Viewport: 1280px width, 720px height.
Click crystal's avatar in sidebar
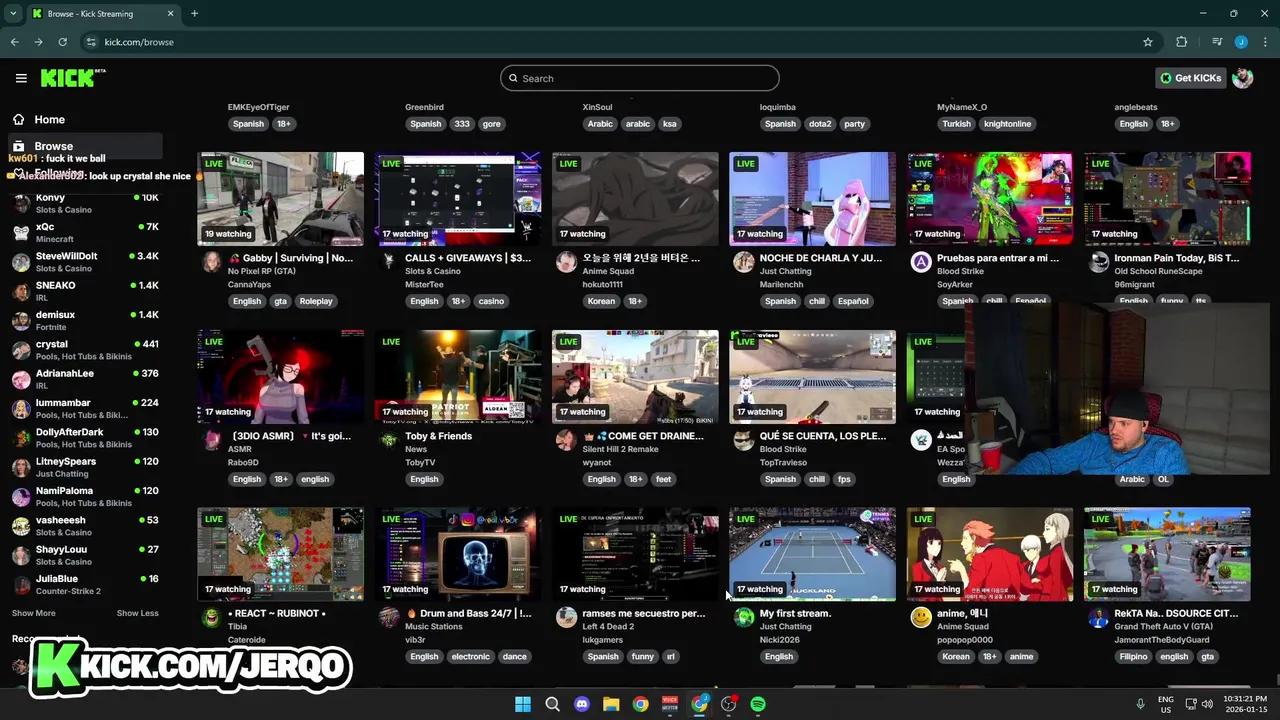point(21,350)
